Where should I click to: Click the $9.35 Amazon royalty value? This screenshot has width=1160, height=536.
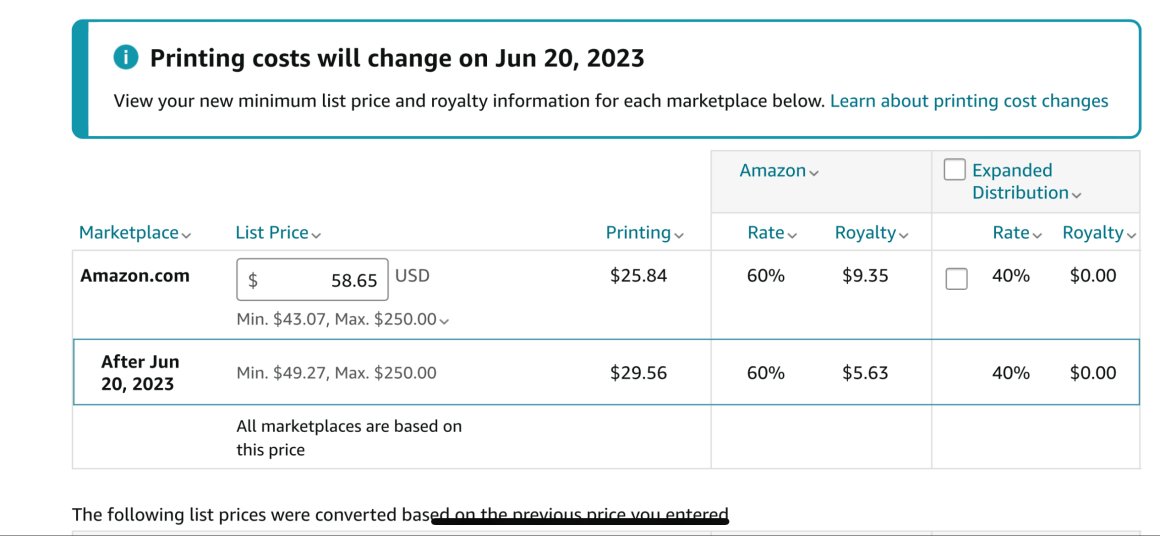coord(865,276)
